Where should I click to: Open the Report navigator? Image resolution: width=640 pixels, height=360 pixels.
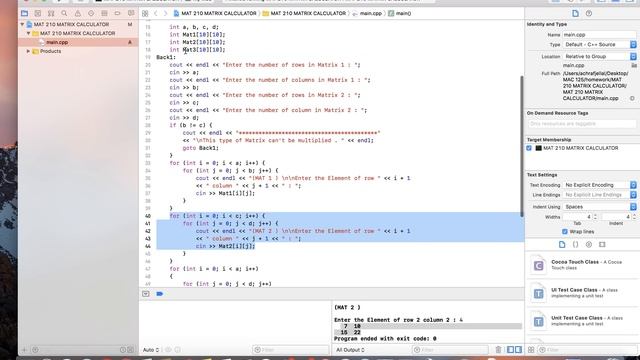tap(131, 13)
